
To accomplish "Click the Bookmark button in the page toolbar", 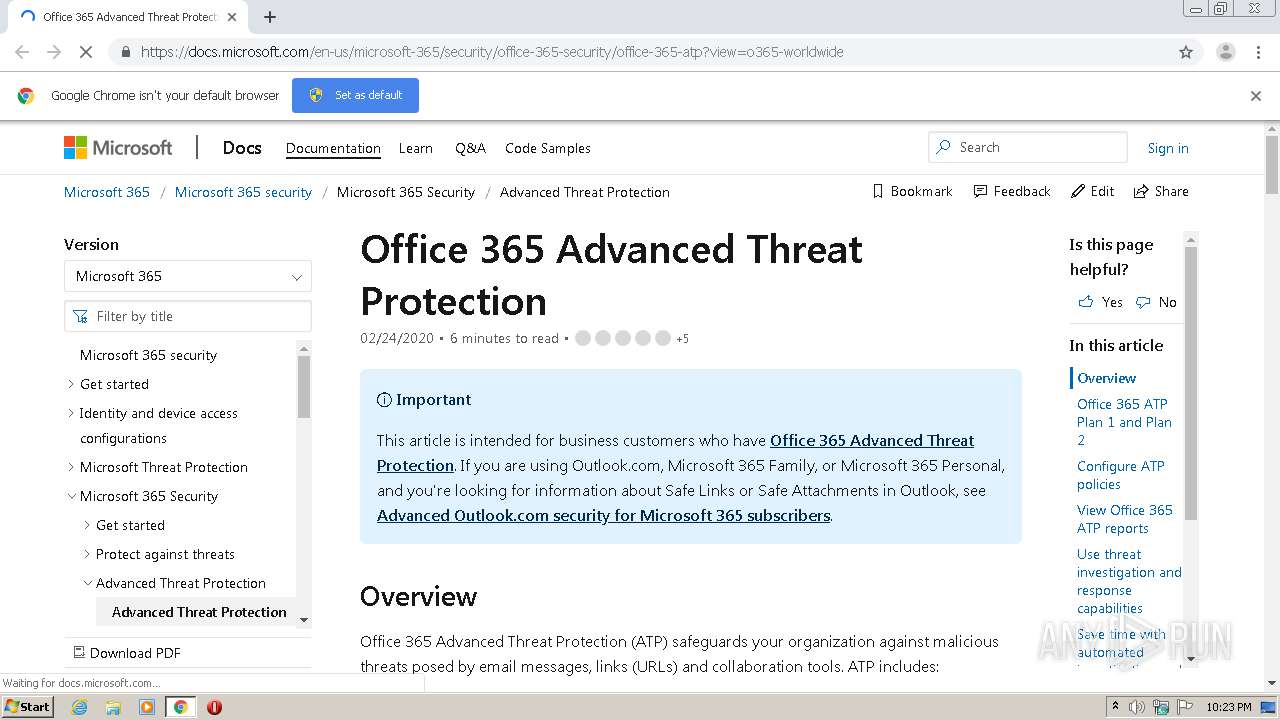I will [912, 191].
